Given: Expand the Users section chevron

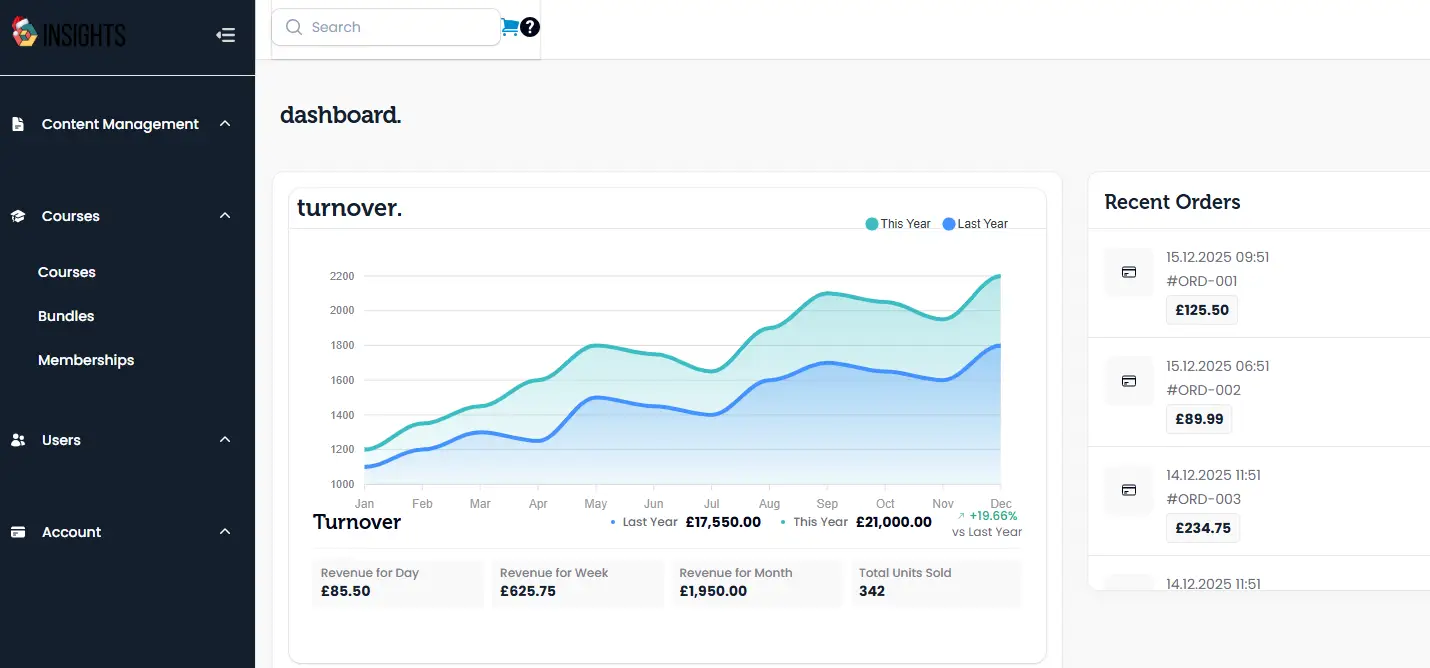Looking at the screenshot, I should point(225,440).
